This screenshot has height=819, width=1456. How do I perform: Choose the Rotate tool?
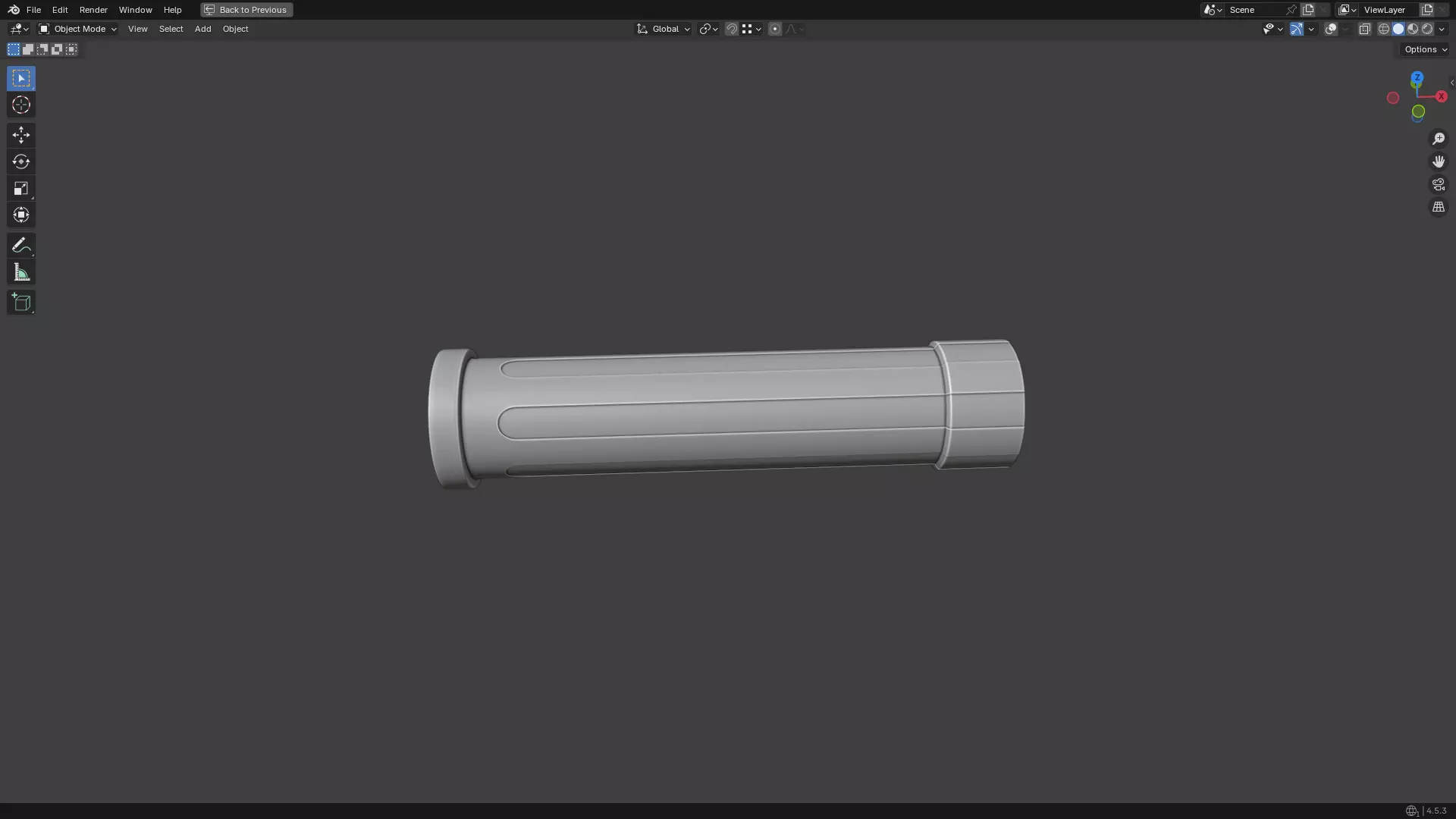21,162
